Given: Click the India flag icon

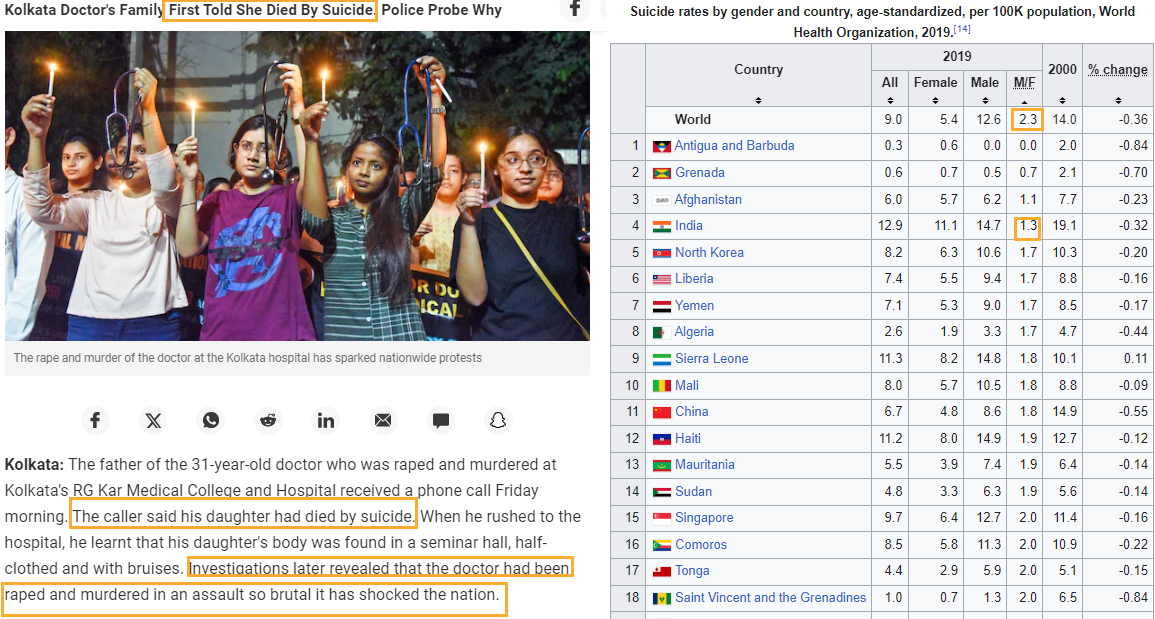Looking at the screenshot, I should click(x=661, y=226).
